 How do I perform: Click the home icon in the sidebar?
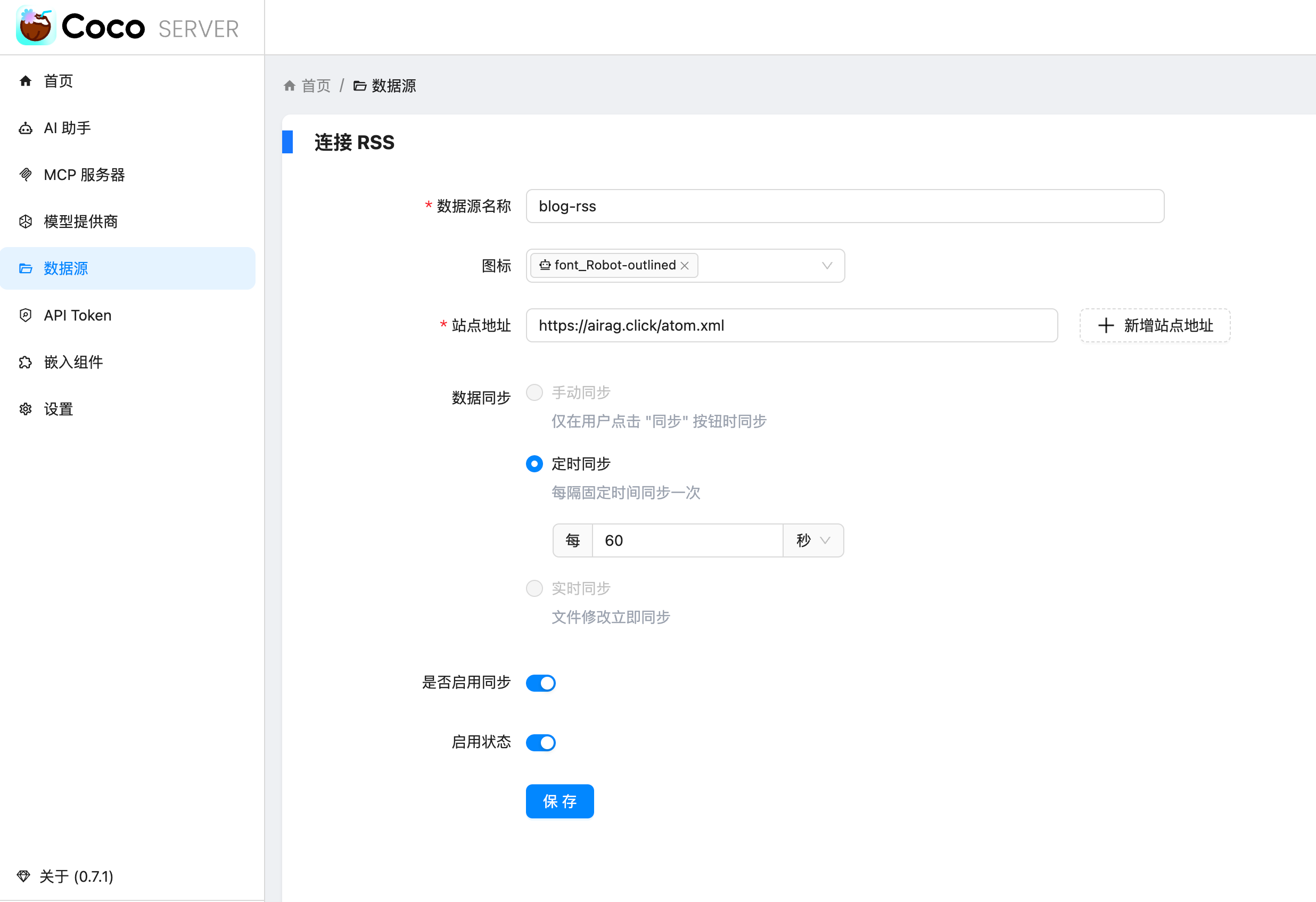click(26, 81)
